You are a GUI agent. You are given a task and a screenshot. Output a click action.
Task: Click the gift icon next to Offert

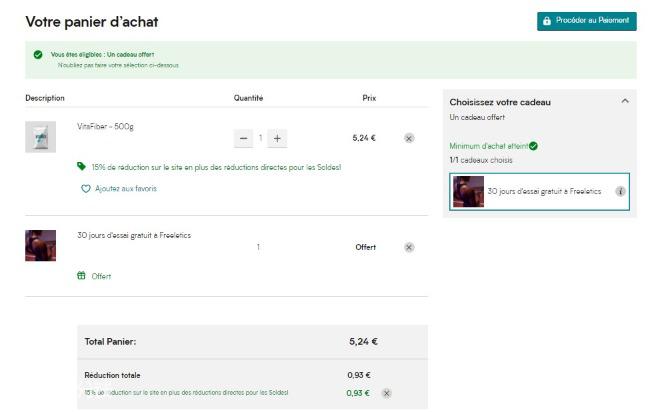click(81, 275)
